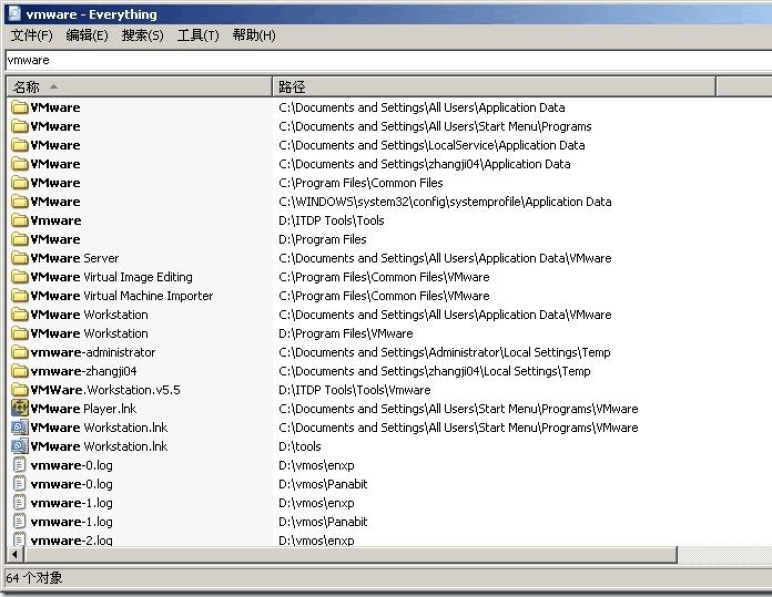Click the VMware Player.lnk shortcut icon

(20, 408)
